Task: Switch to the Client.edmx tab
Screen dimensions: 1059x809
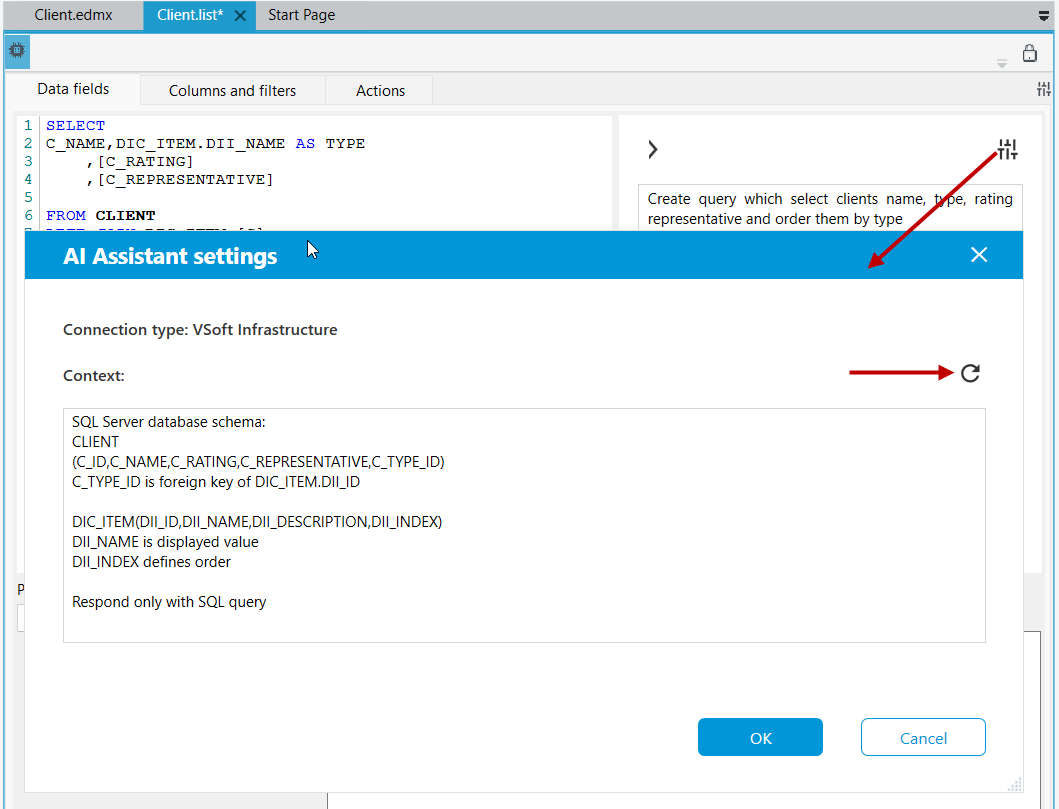Action: coord(74,15)
